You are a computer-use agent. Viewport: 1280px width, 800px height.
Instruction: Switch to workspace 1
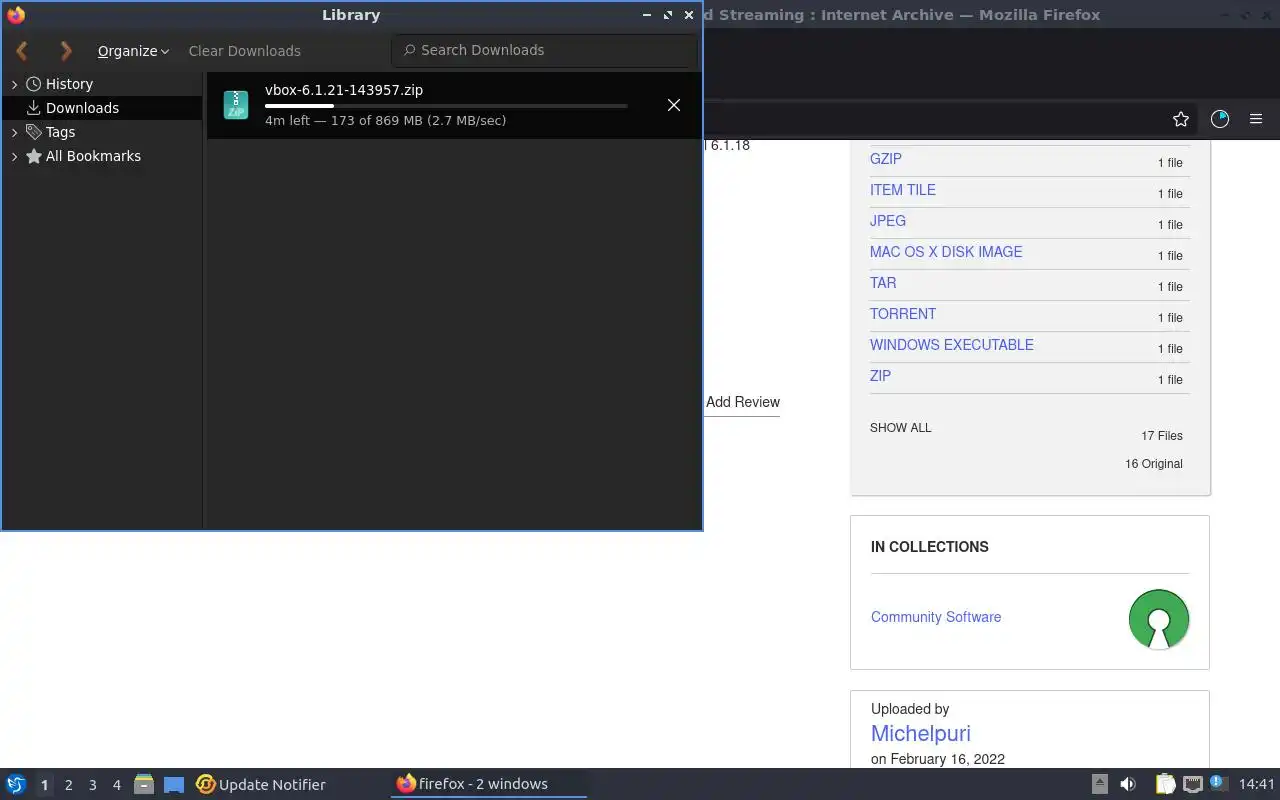pyautogui.click(x=44, y=785)
